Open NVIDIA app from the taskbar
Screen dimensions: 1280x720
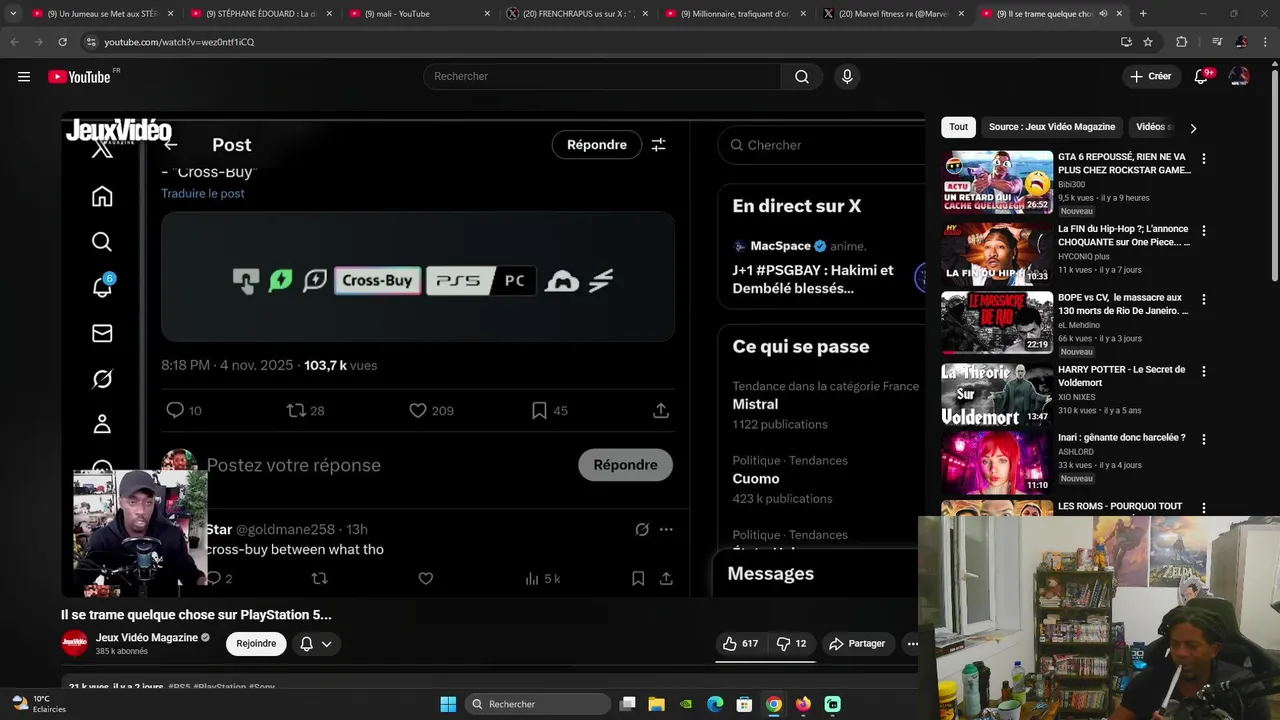pos(686,704)
